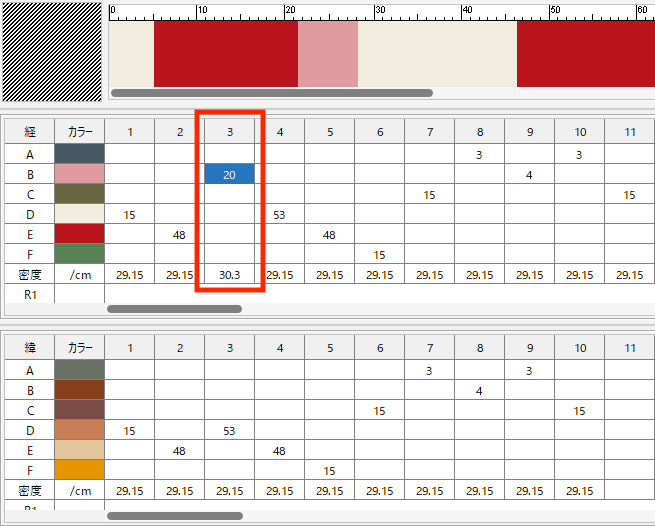
Task: Select weft table column header 5
Action: click(x=330, y=348)
